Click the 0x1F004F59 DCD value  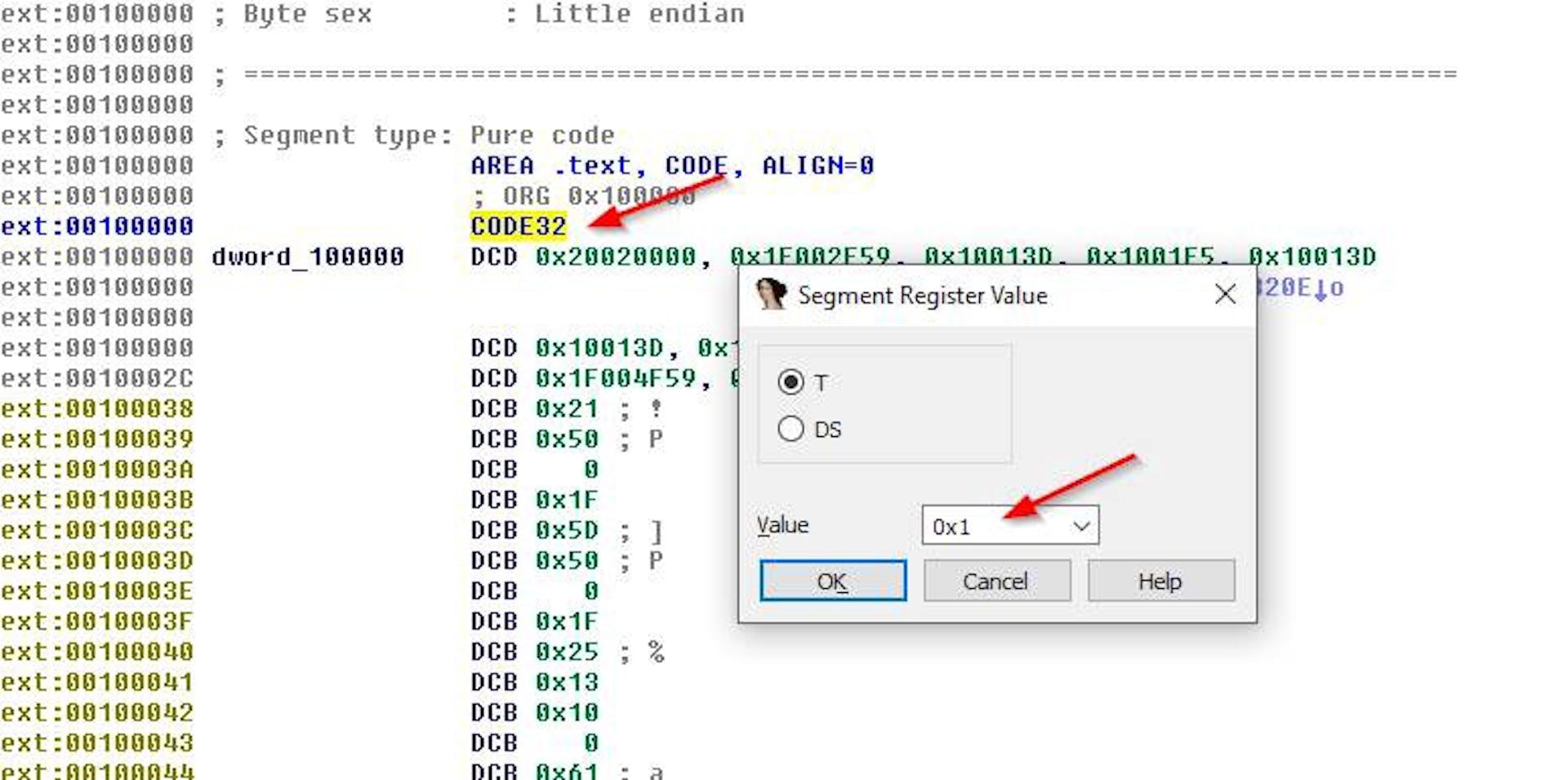tap(615, 379)
